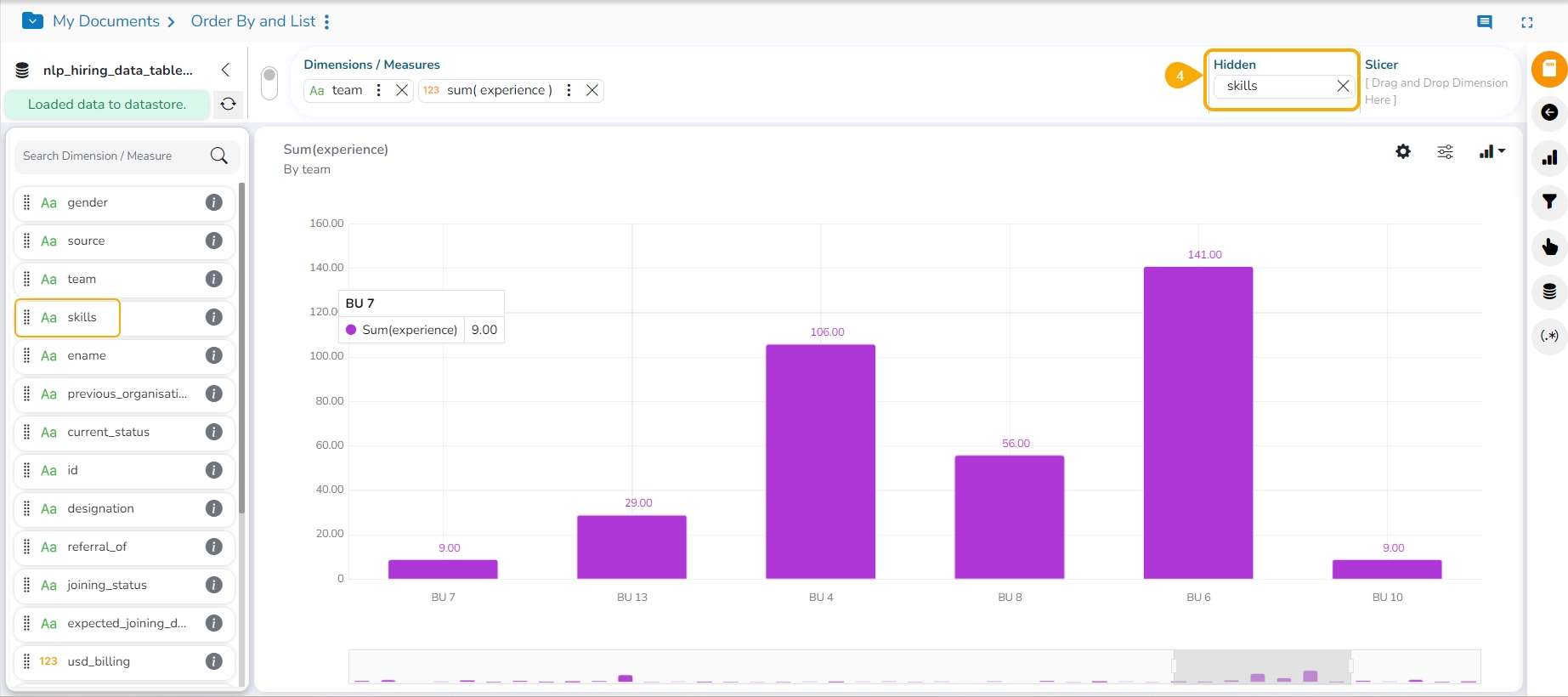Remove skills from Hidden field
This screenshot has height=697, width=1568.
coord(1343,86)
